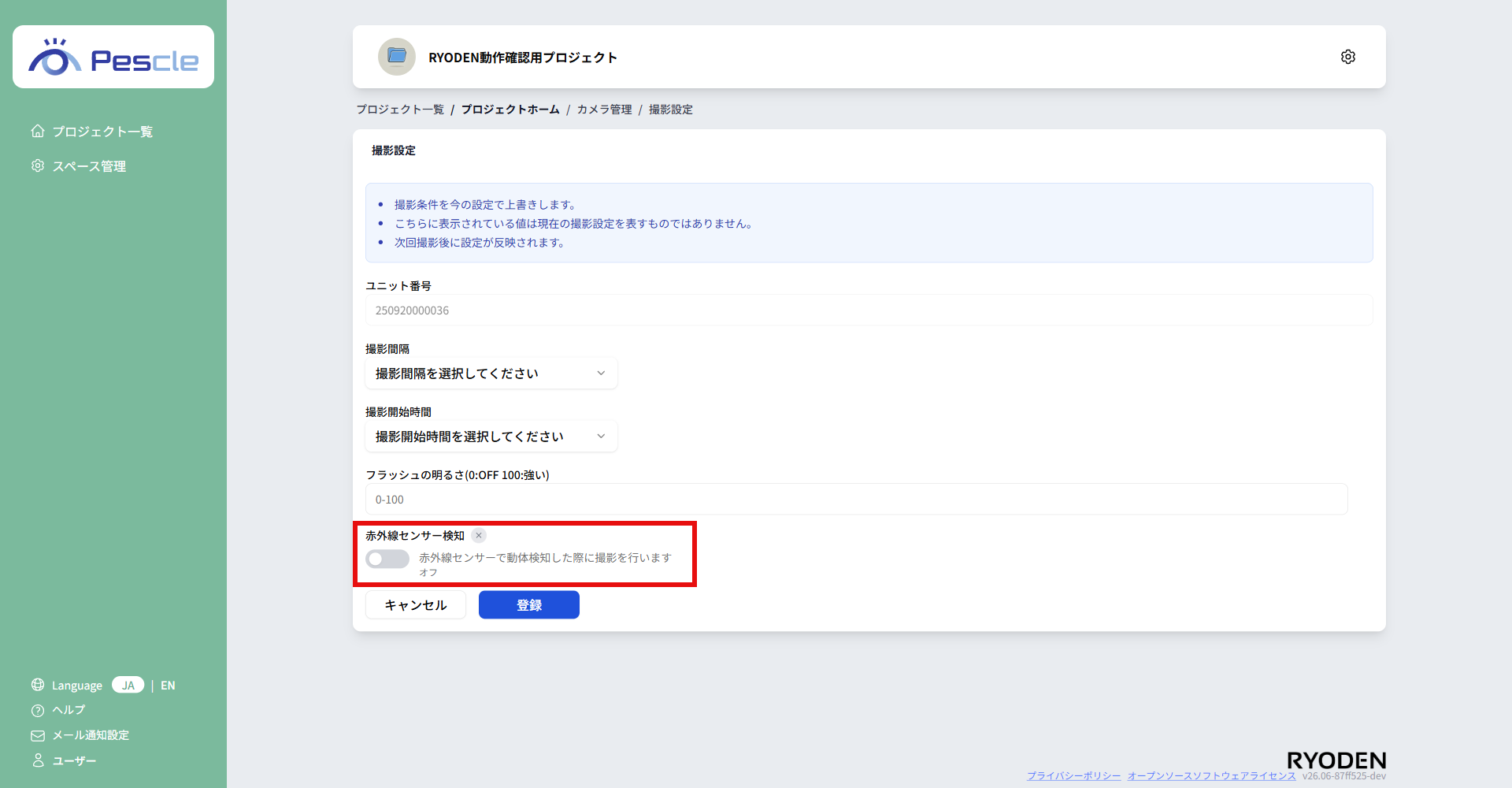
Task: Click 撮影設定 breadcrumb
Action: pos(671,110)
